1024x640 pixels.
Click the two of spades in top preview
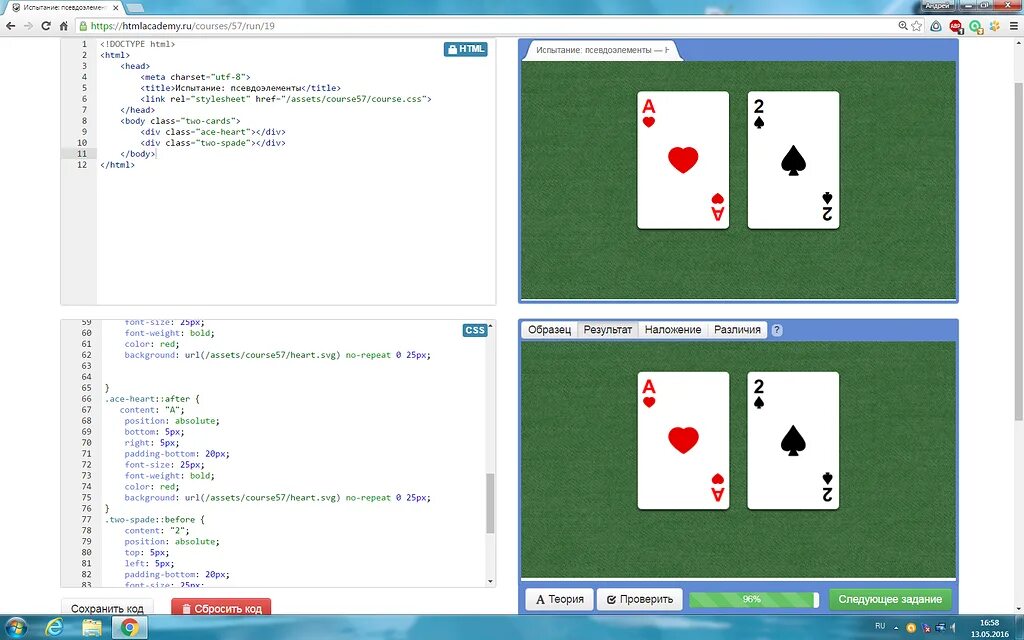pos(793,160)
